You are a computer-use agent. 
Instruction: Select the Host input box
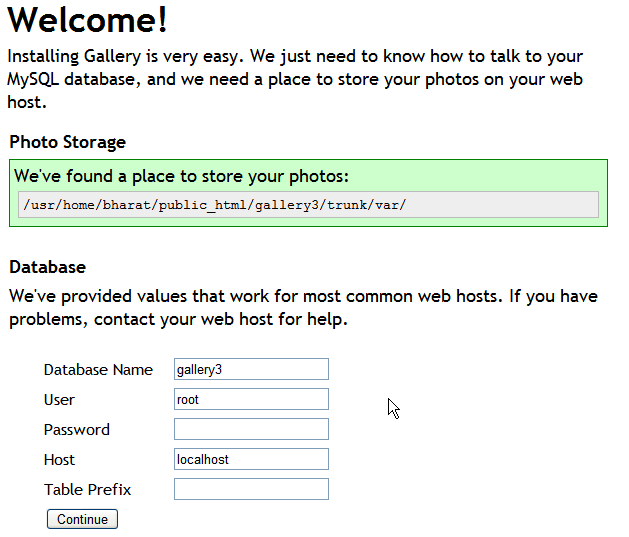coord(251,459)
